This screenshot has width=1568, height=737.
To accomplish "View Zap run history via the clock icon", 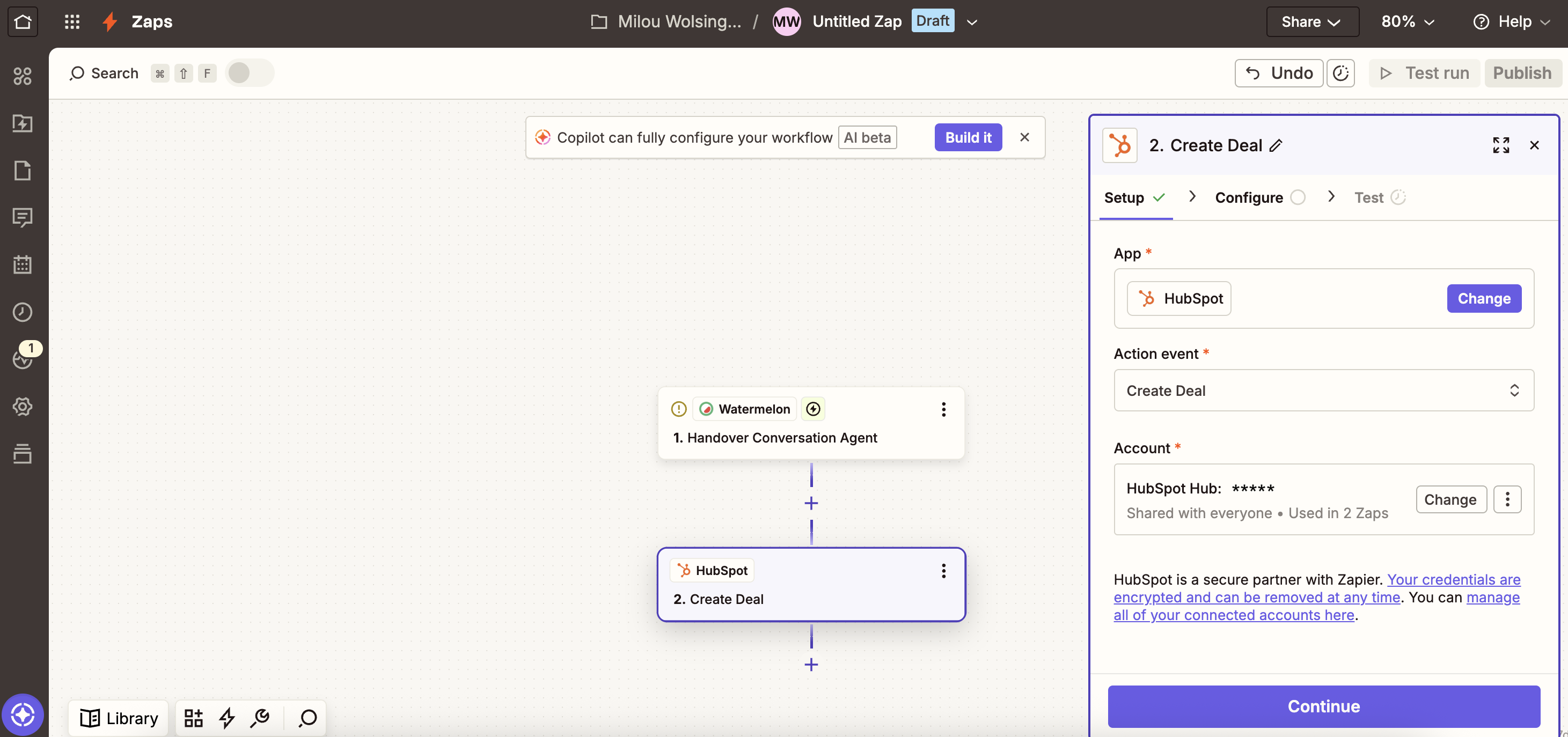I will [23, 312].
